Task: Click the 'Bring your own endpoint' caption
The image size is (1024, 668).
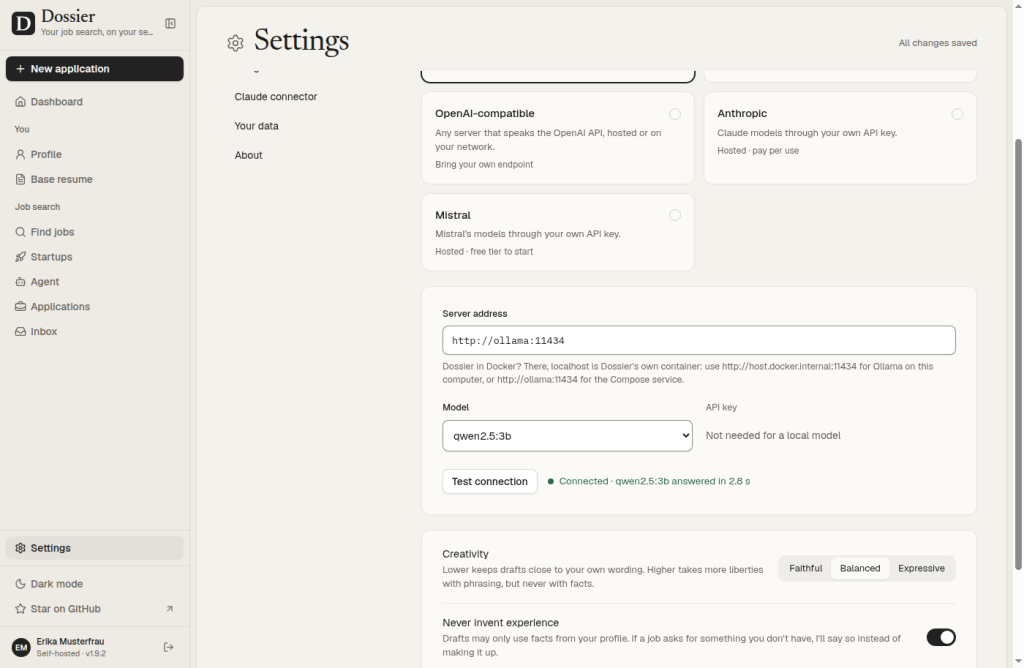Action: pyautogui.click(x=484, y=165)
